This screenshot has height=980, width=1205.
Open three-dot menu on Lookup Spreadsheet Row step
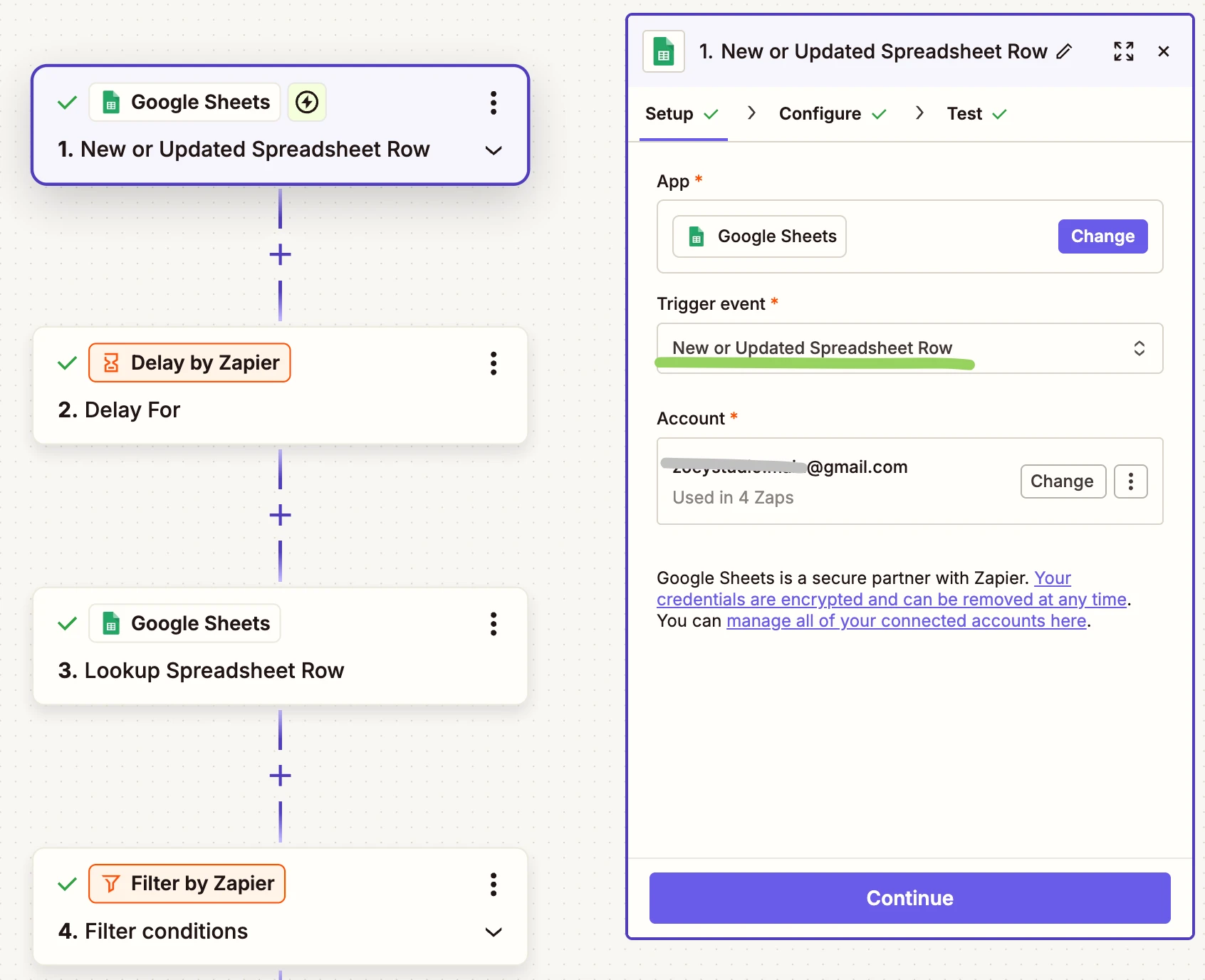click(x=493, y=624)
